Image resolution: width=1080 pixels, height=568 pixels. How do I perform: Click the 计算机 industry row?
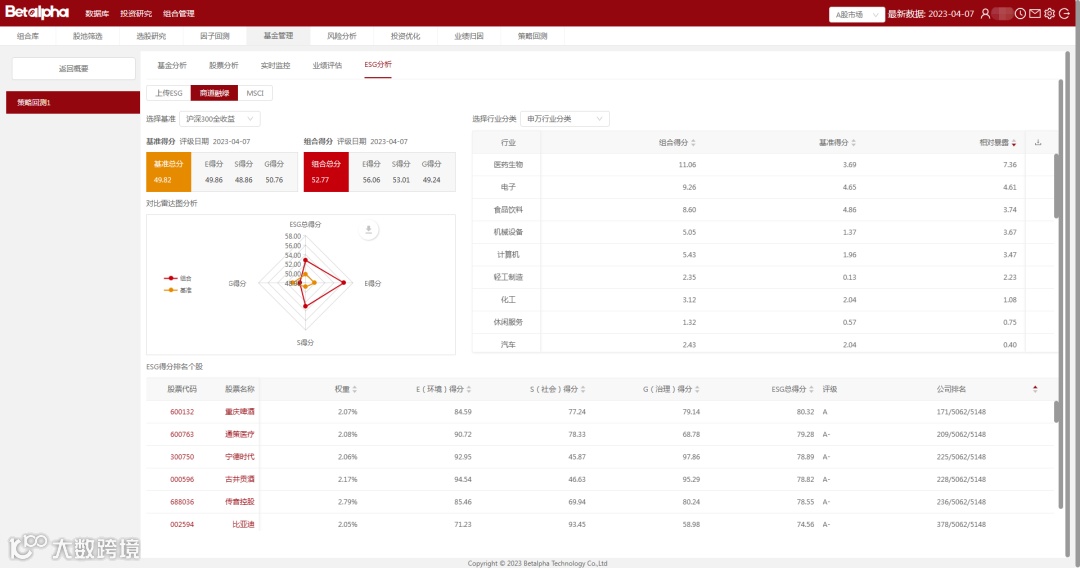763,255
